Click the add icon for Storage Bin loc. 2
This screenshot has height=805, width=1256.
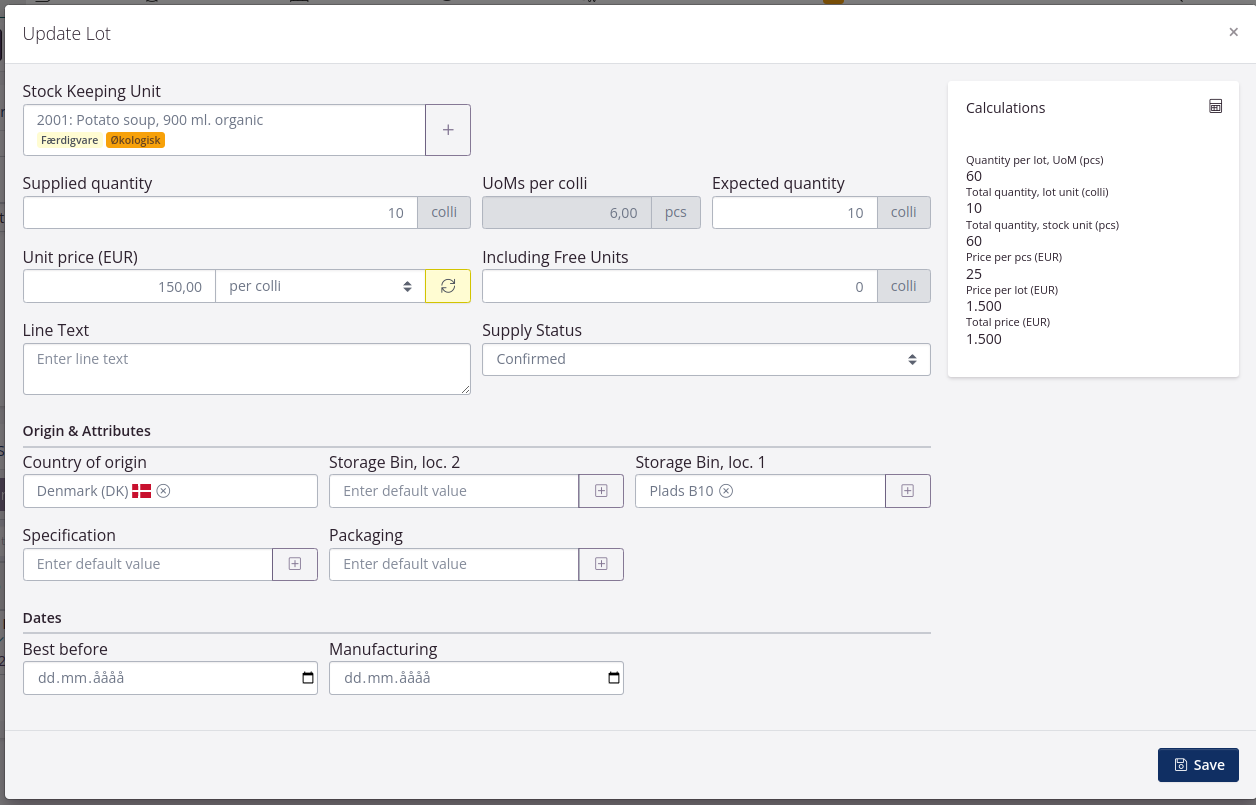click(x=601, y=491)
